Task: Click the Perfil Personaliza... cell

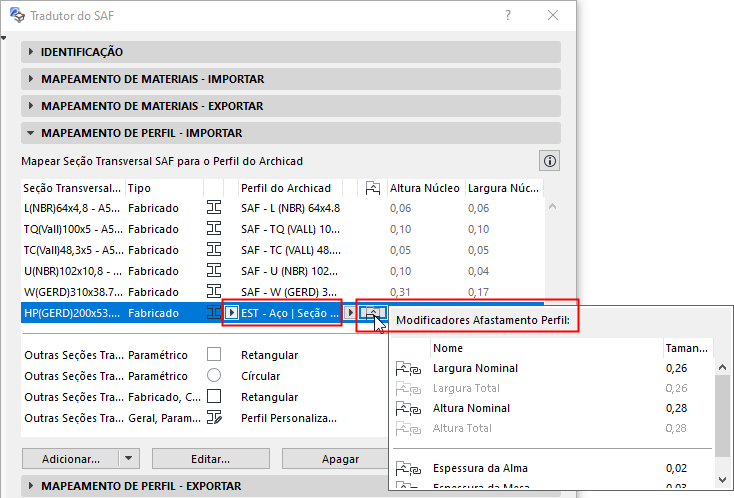Action: point(289,418)
